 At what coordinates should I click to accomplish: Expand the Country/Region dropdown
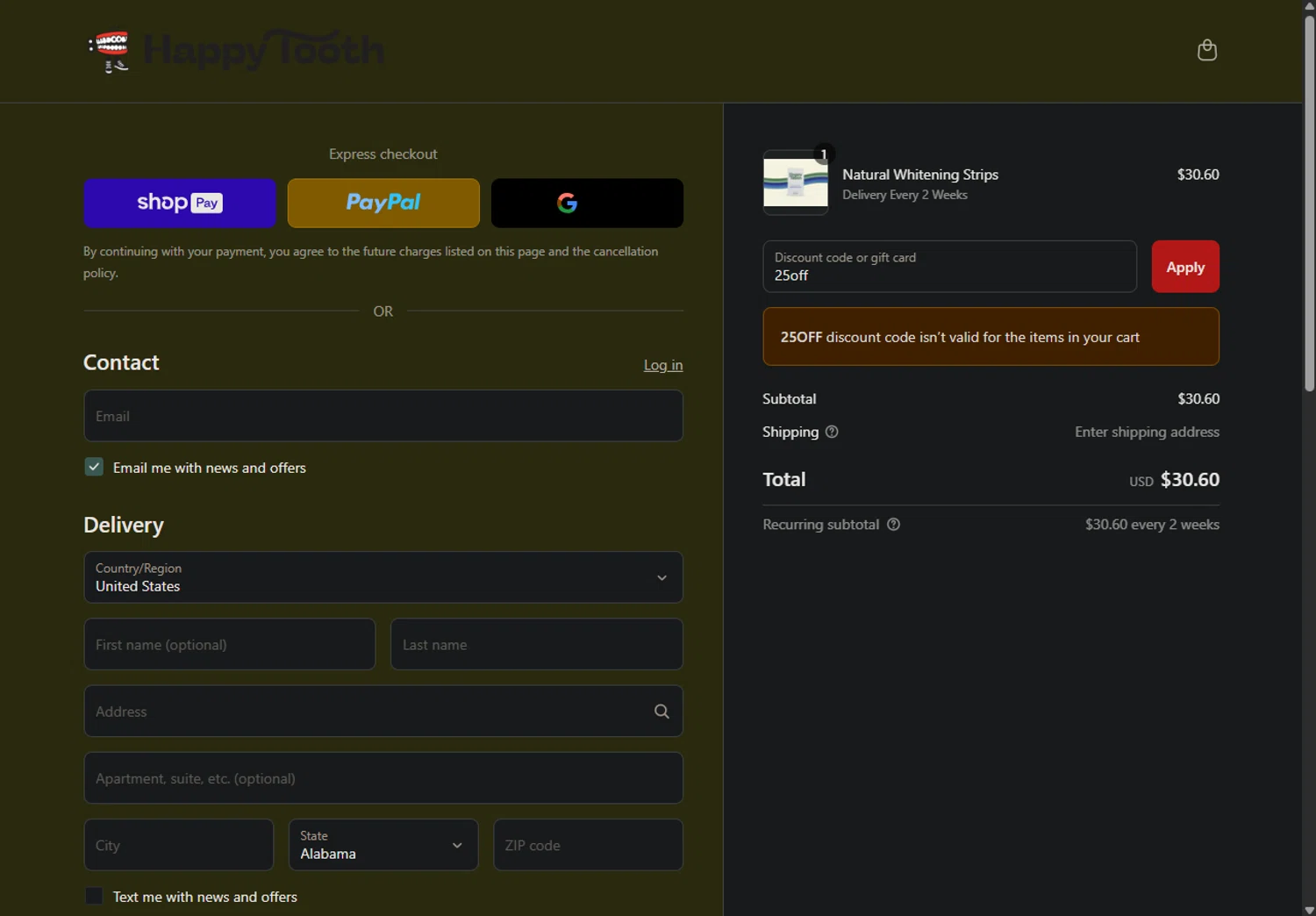(383, 577)
